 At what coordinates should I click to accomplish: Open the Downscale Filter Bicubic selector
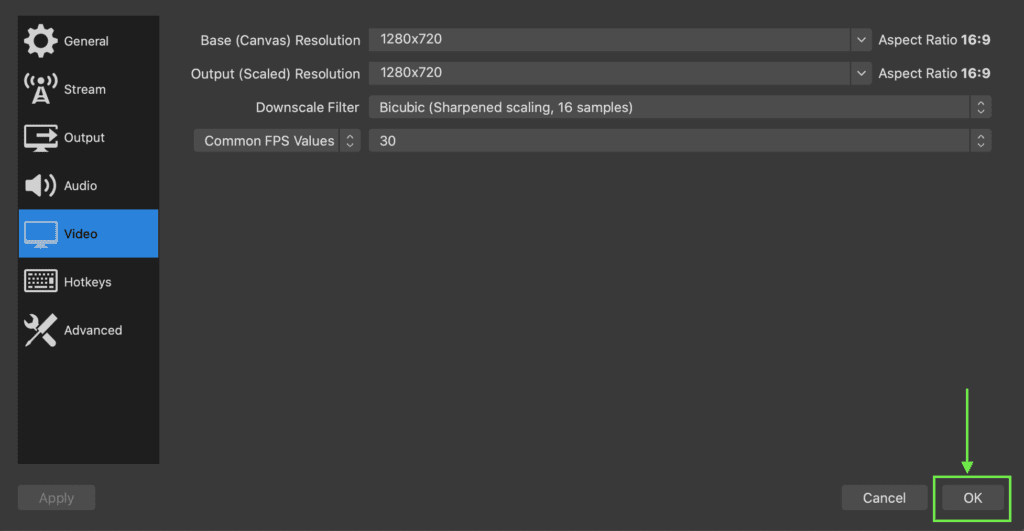pyautogui.click(x=680, y=107)
